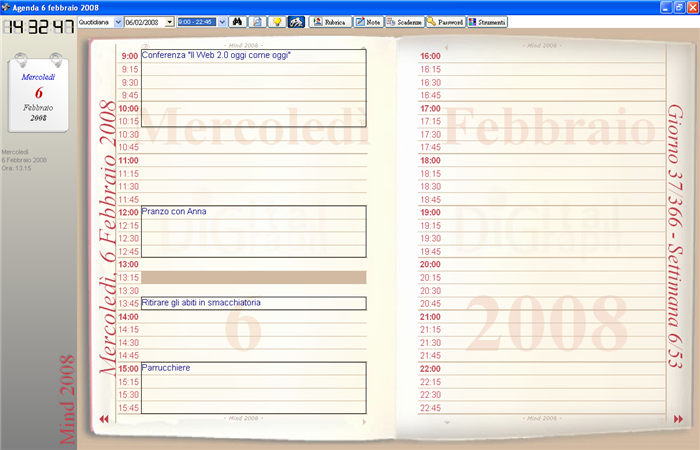Open the Password manager button
Viewport: 700px width, 450px height.
coord(446,22)
